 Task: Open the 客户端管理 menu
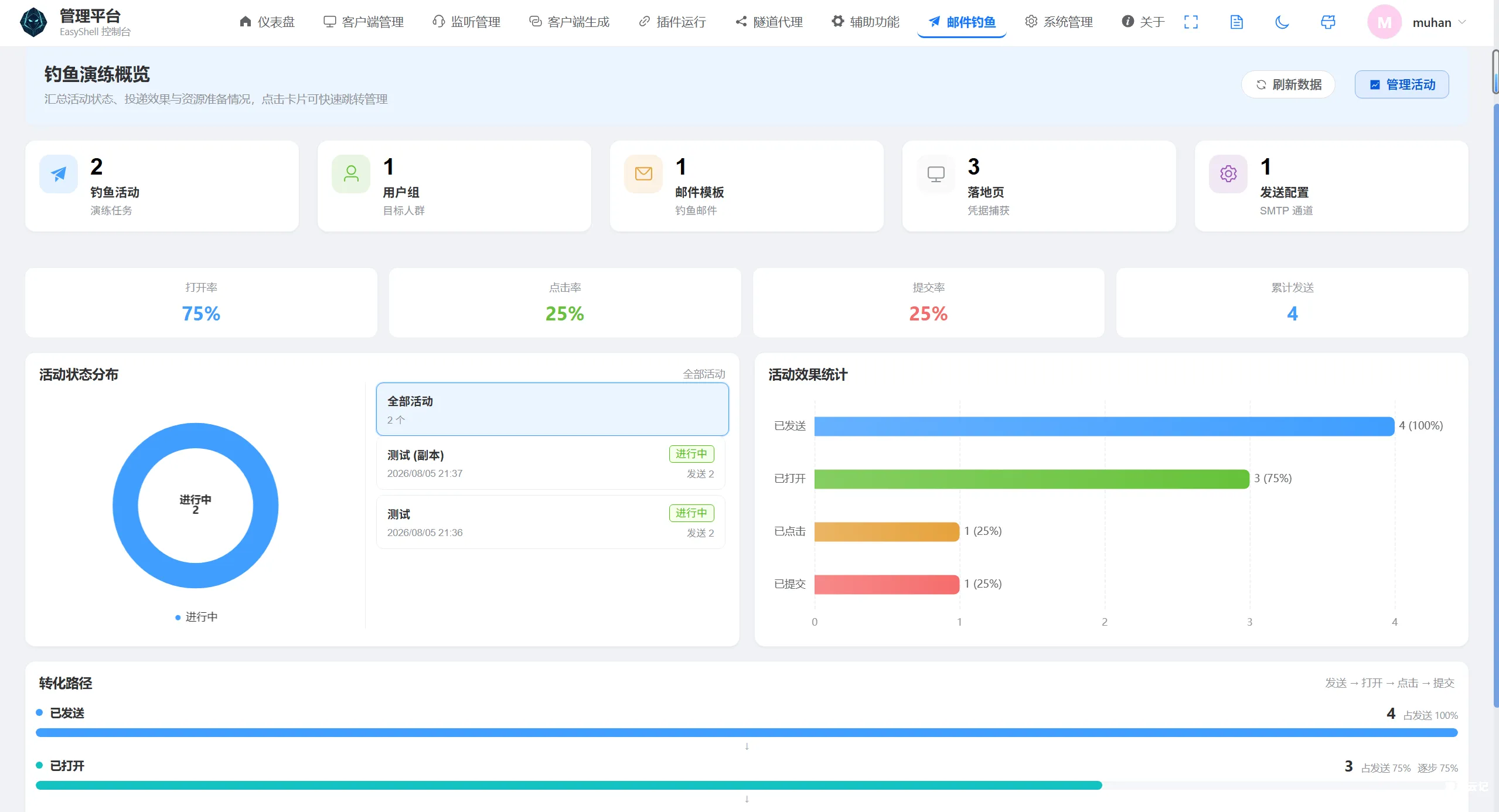(x=363, y=22)
